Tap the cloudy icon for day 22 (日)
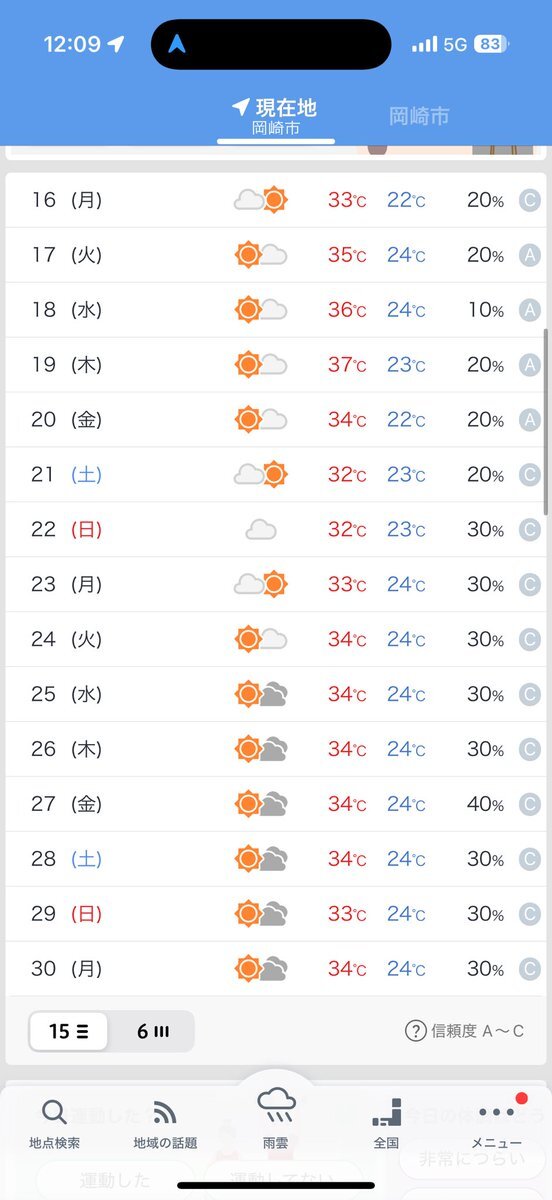Screen dimensions: 552x1200 pos(261,529)
